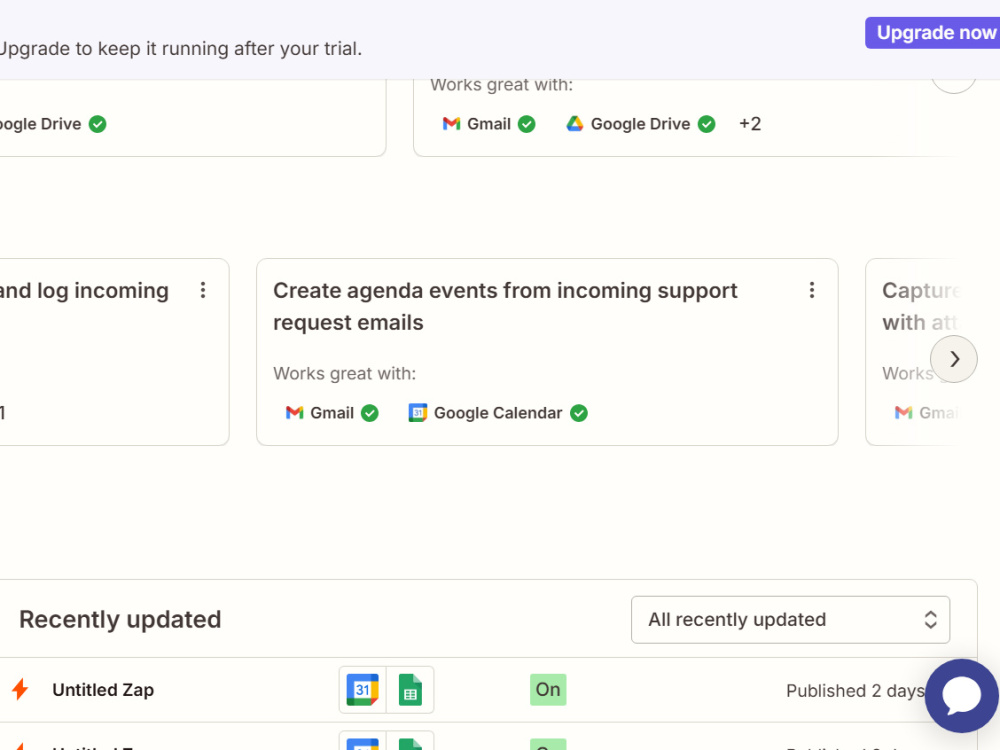1000x750 pixels.
Task: Open the agenda events card's three-dot menu
Action: point(811,290)
